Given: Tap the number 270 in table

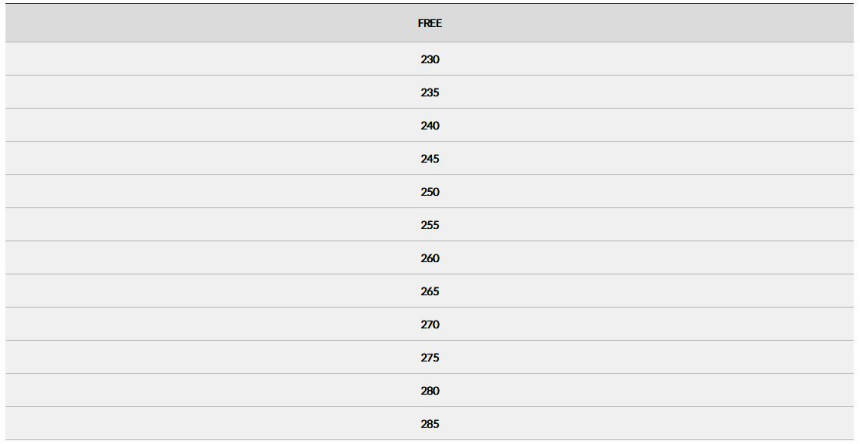Looking at the screenshot, I should tap(429, 324).
